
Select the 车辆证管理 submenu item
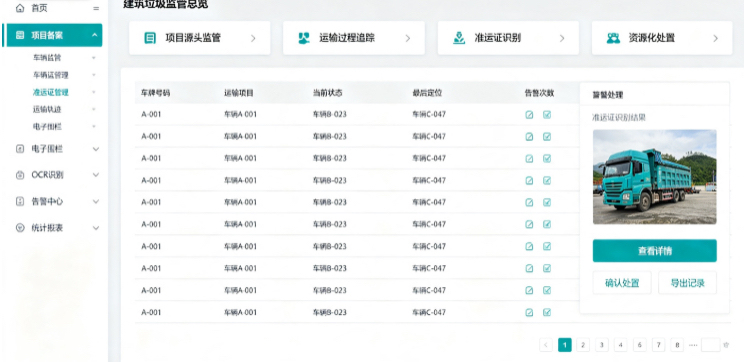[x=50, y=75]
